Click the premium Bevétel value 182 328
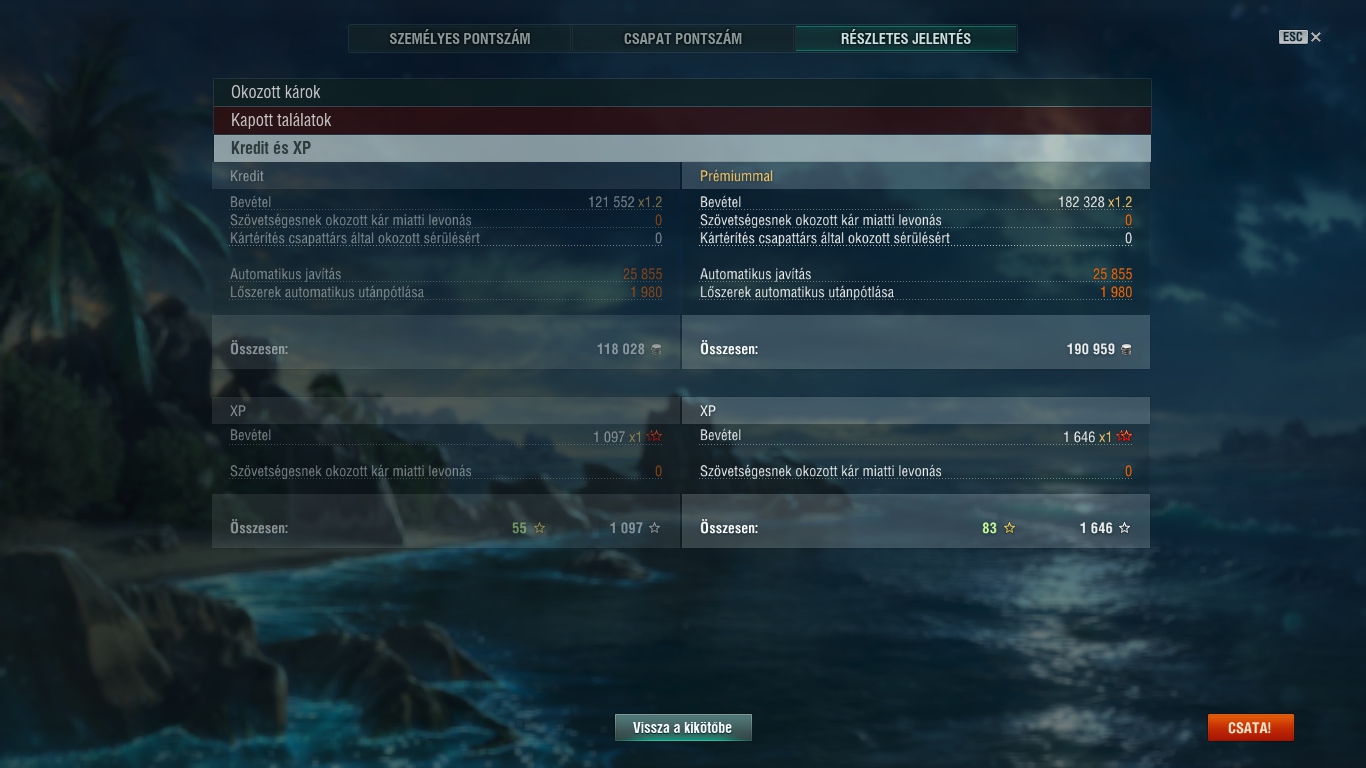The width and height of the screenshot is (1366, 768). [x=1081, y=202]
